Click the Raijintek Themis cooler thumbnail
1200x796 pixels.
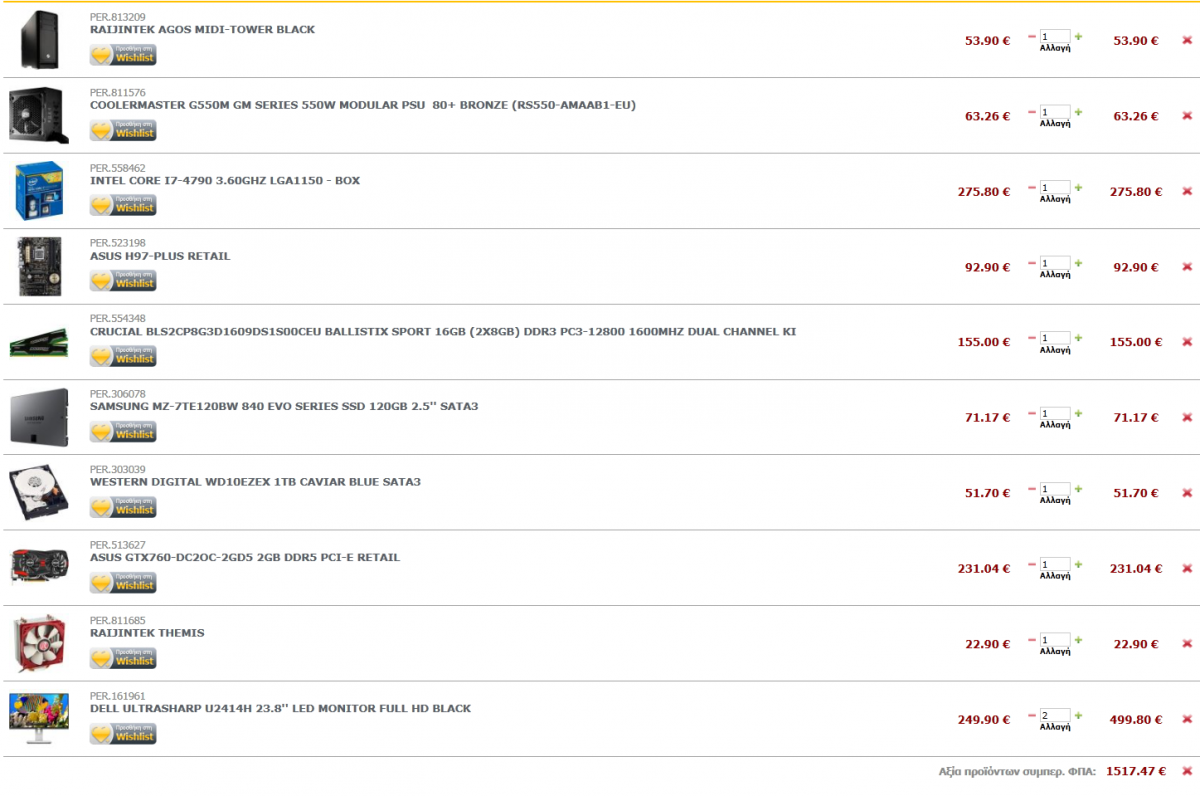39,643
